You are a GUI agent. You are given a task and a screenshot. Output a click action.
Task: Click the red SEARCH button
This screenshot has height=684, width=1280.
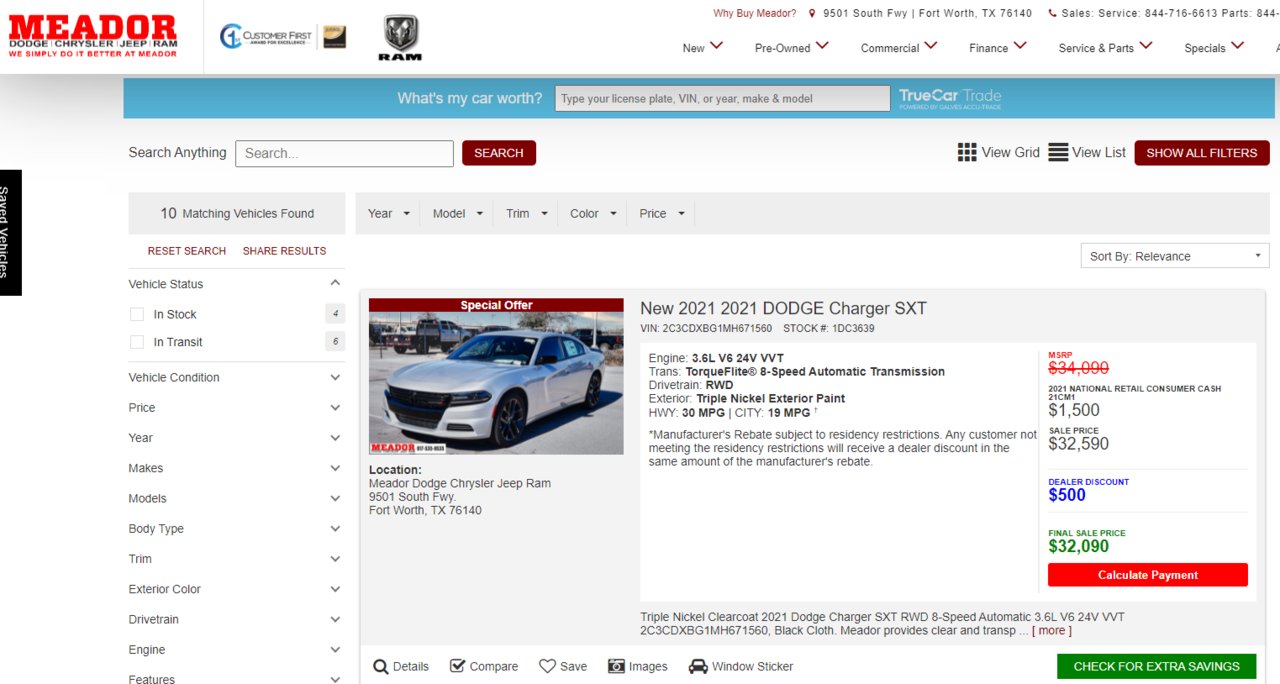pyautogui.click(x=499, y=153)
